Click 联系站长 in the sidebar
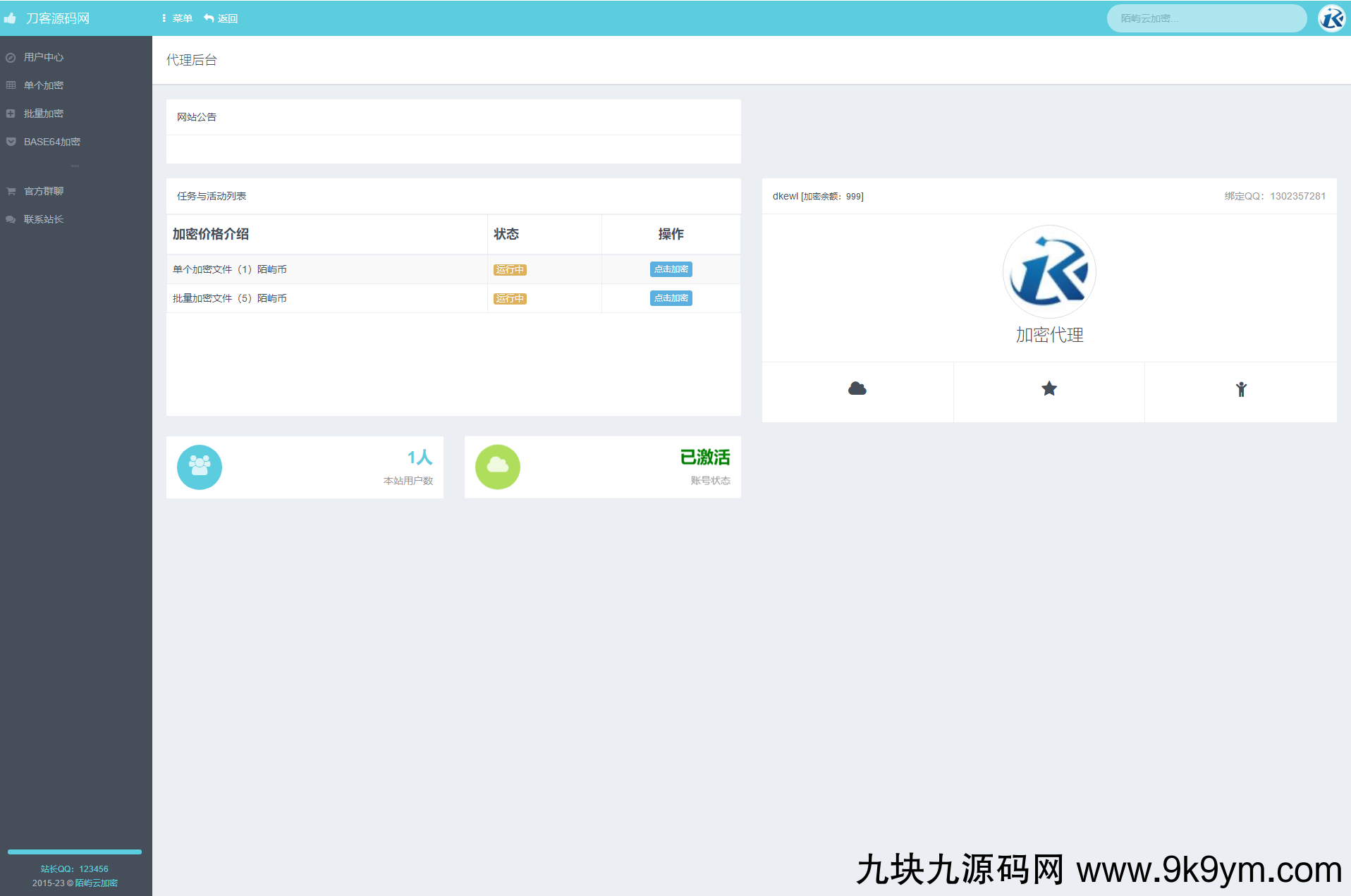 coord(44,219)
